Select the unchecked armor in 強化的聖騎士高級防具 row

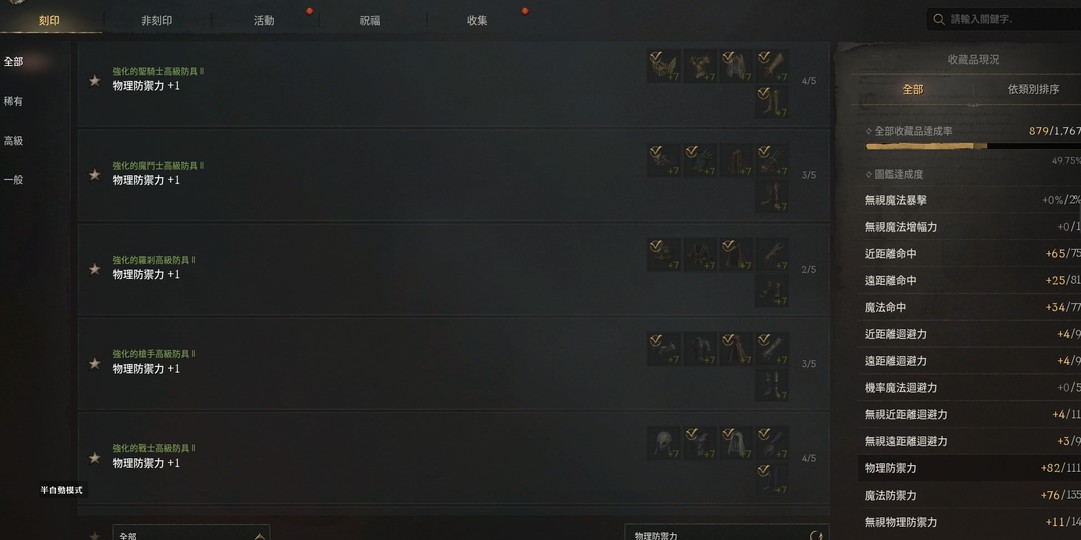pos(700,66)
